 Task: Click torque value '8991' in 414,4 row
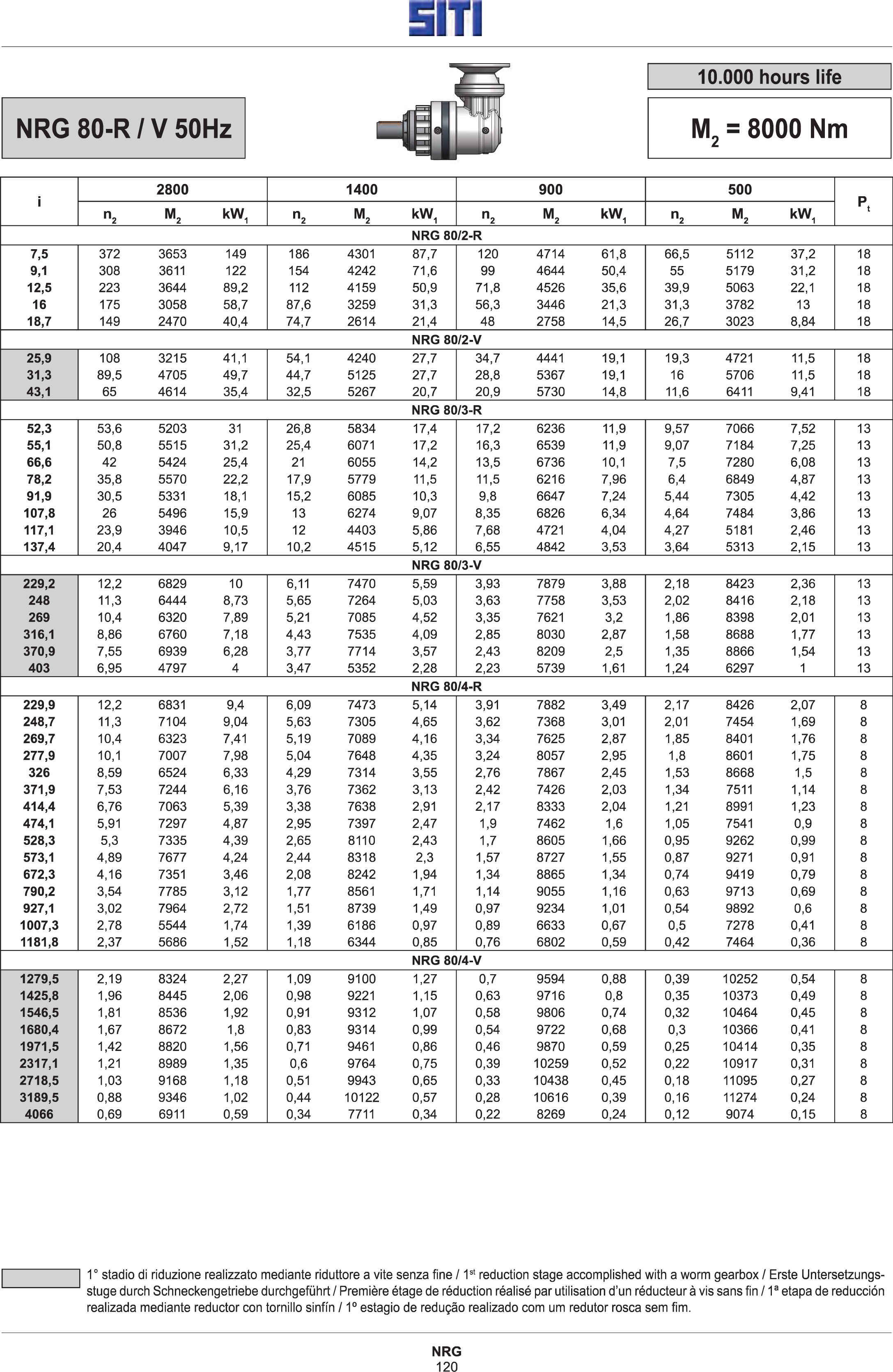(x=740, y=806)
